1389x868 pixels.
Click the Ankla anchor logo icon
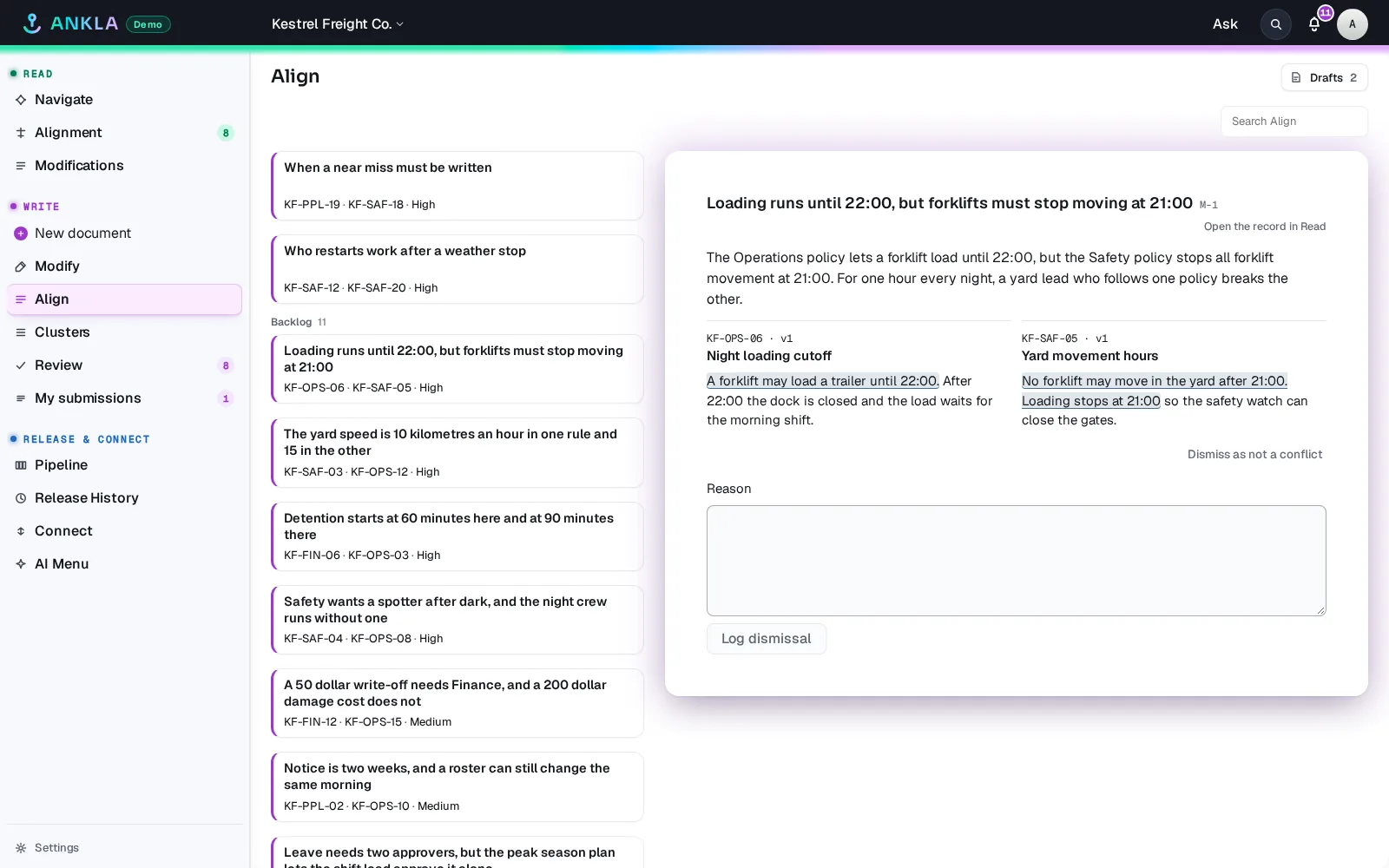(32, 23)
